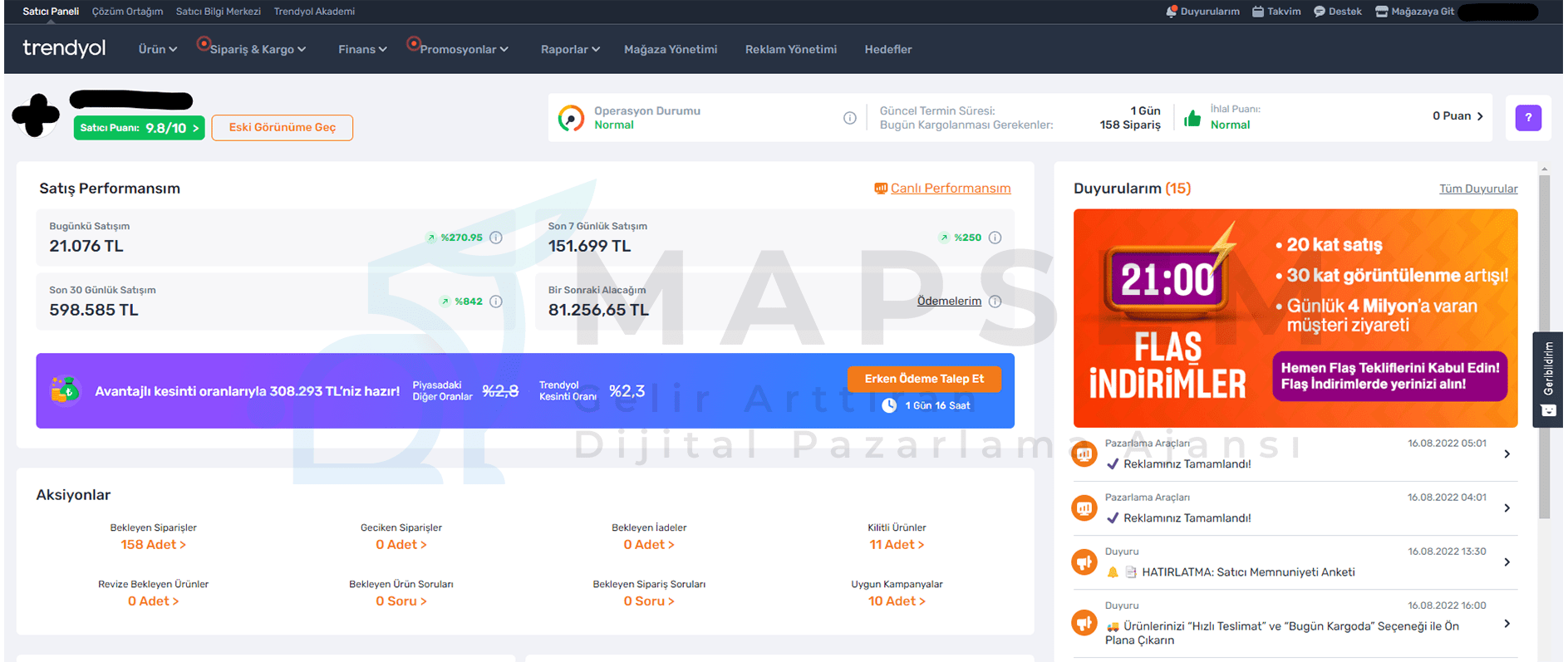The width and height of the screenshot is (1568, 662).
Task: Switch to Satıcı Paneli tab
Action: pos(51,12)
